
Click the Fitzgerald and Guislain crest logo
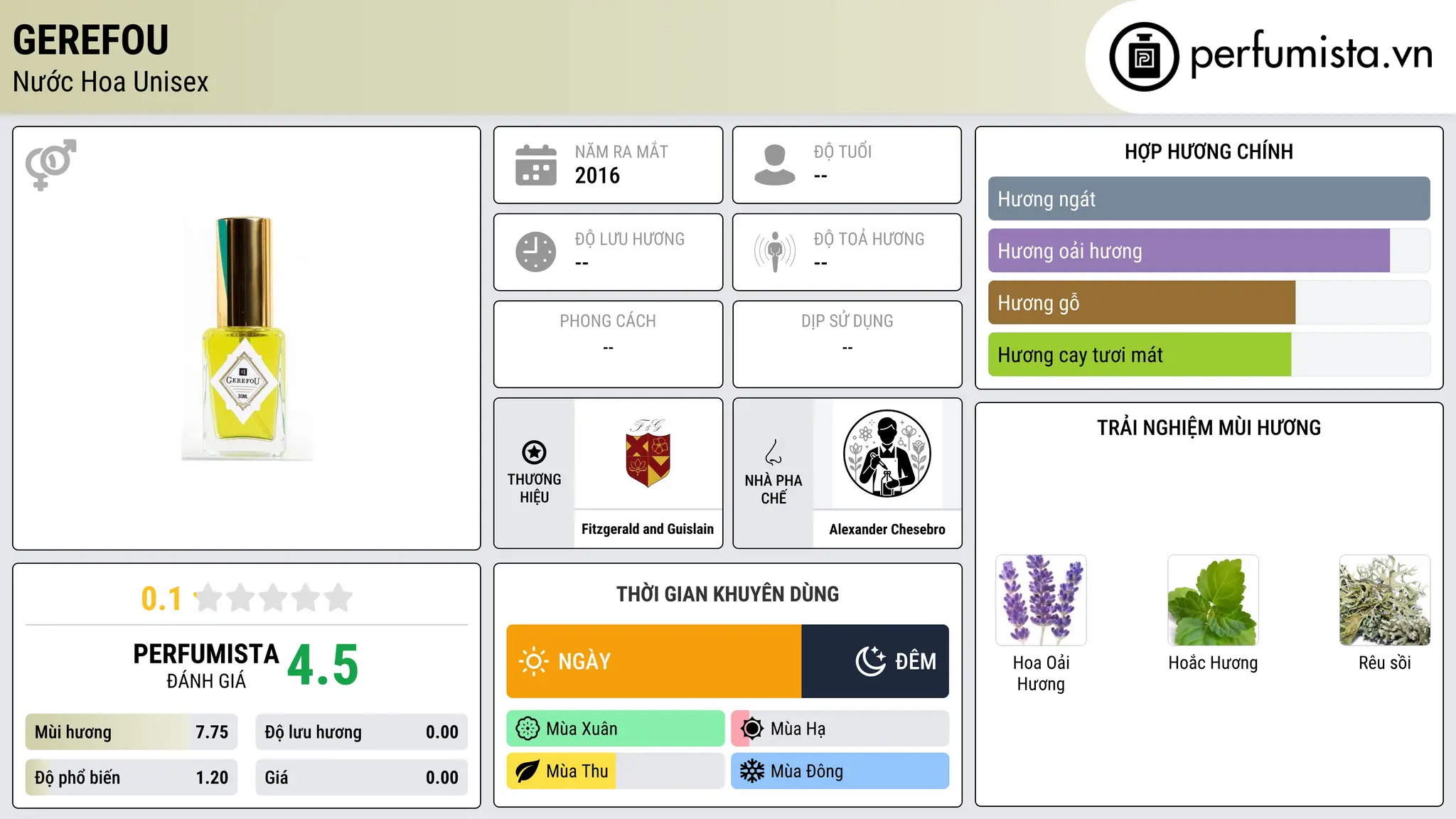click(x=648, y=453)
